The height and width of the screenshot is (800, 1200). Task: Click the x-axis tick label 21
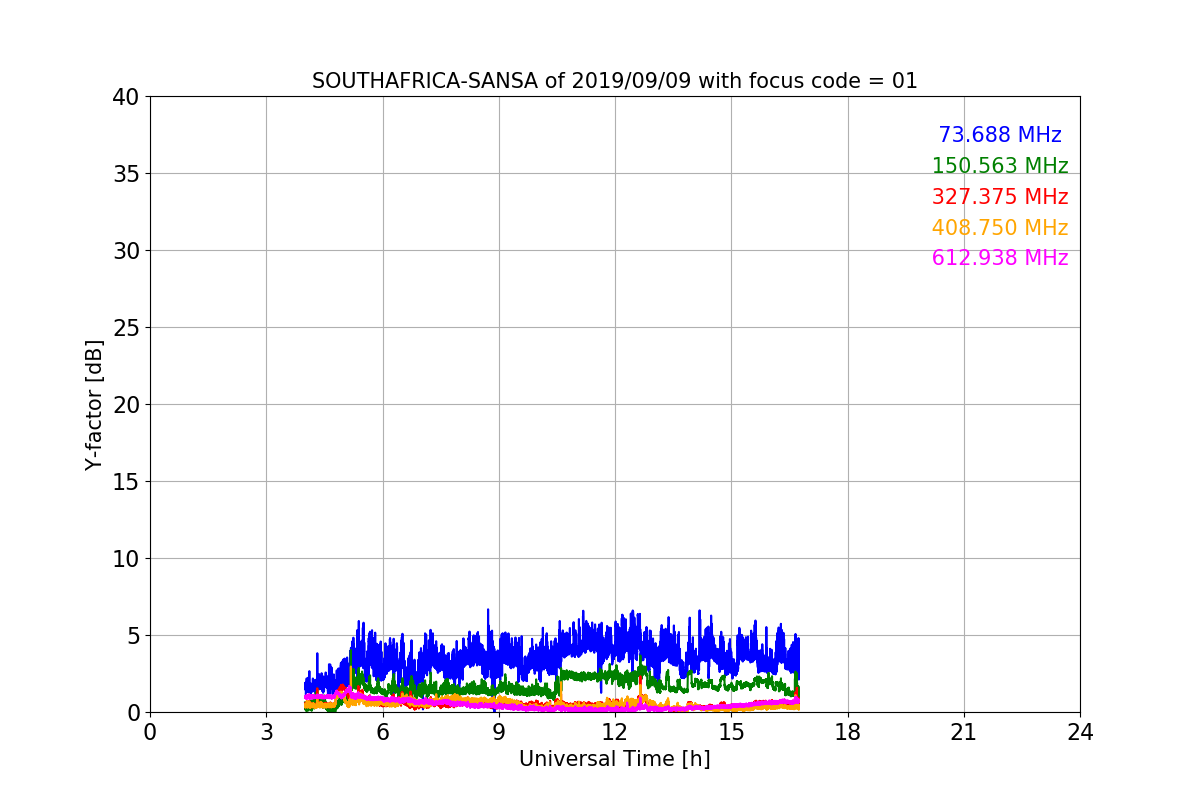(x=963, y=732)
